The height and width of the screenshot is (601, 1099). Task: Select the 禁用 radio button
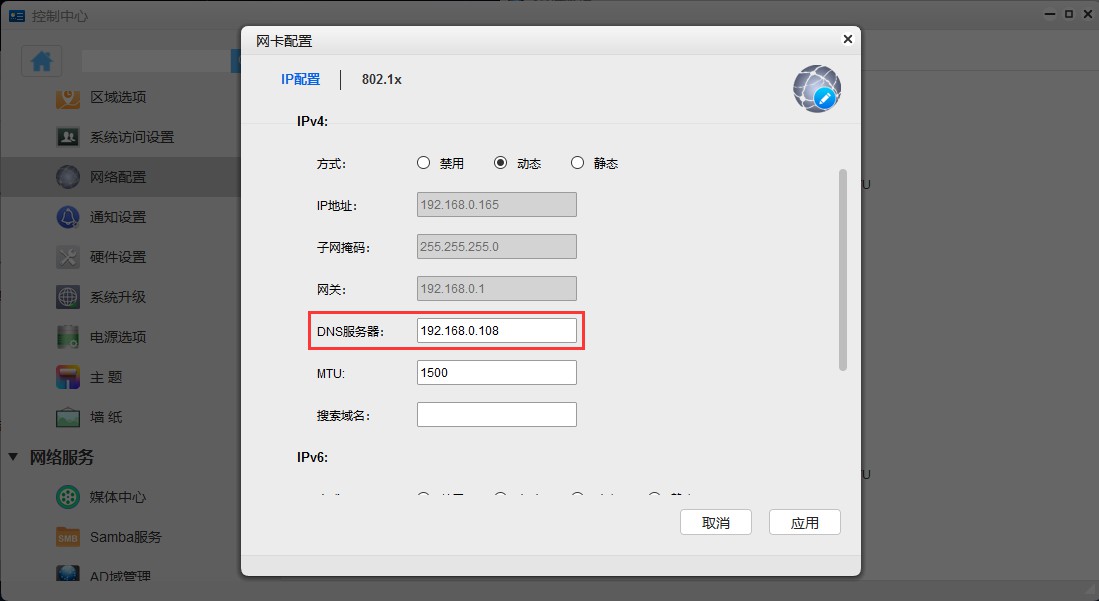point(423,163)
